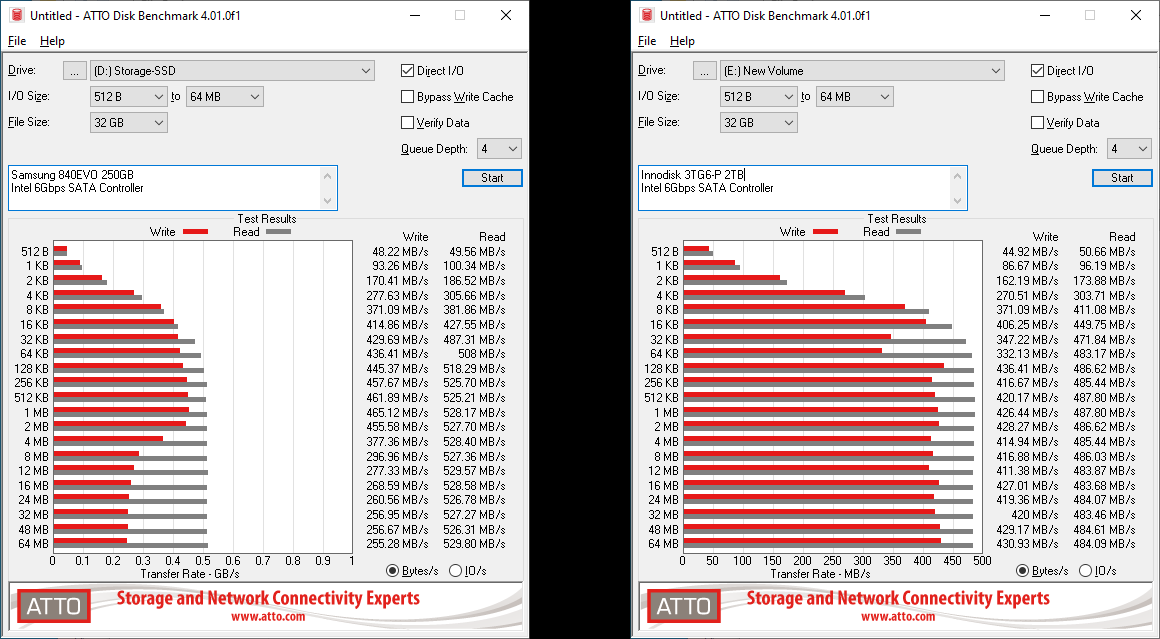Open Help menu in right window
This screenshot has height=639, width=1160.
[x=682, y=41]
